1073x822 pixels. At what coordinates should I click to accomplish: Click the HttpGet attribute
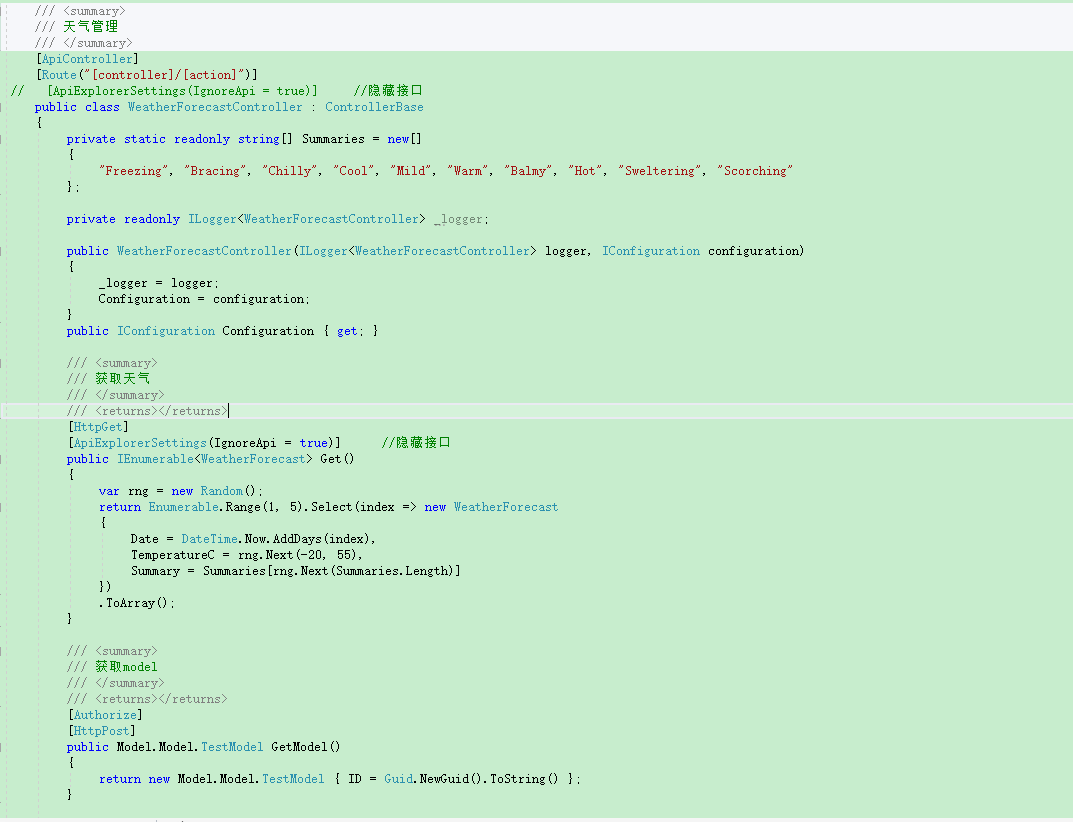pyautogui.click(x=98, y=427)
